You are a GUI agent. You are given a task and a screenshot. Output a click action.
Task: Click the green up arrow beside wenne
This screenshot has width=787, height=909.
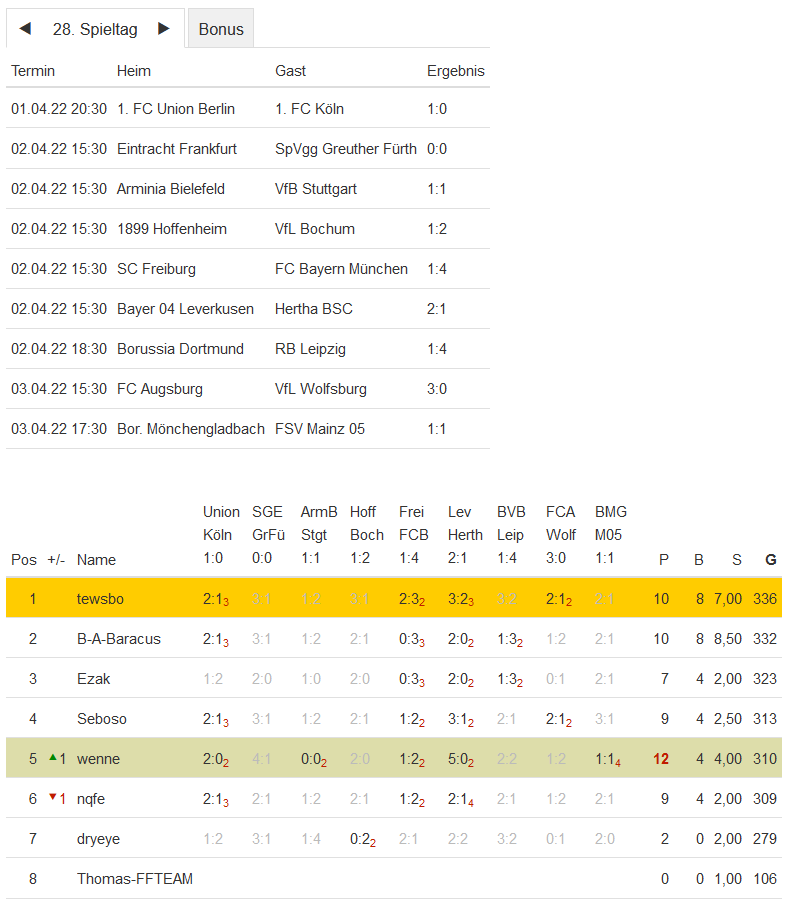coord(53,758)
